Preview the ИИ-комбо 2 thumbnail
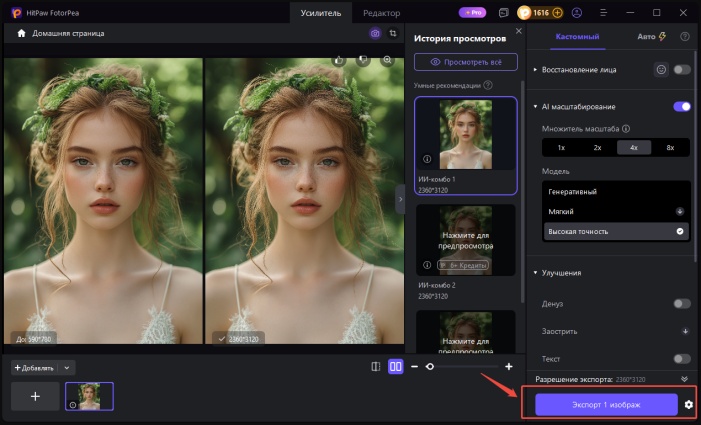 click(466, 240)
